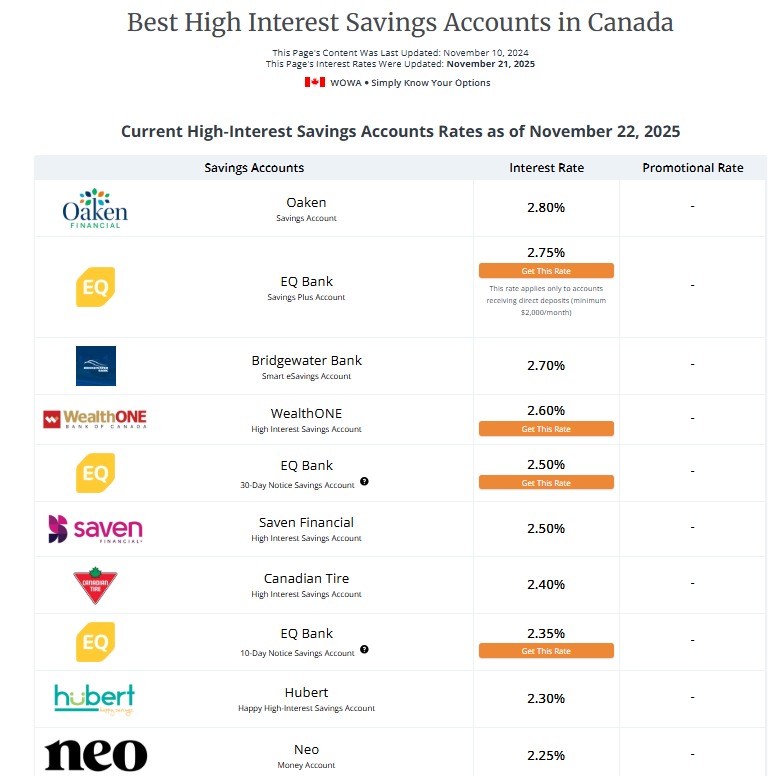Click the Oaken Financial logo
Image resolution: width=774 pixels, height=776 pixels.
click(x=95, y=208)
